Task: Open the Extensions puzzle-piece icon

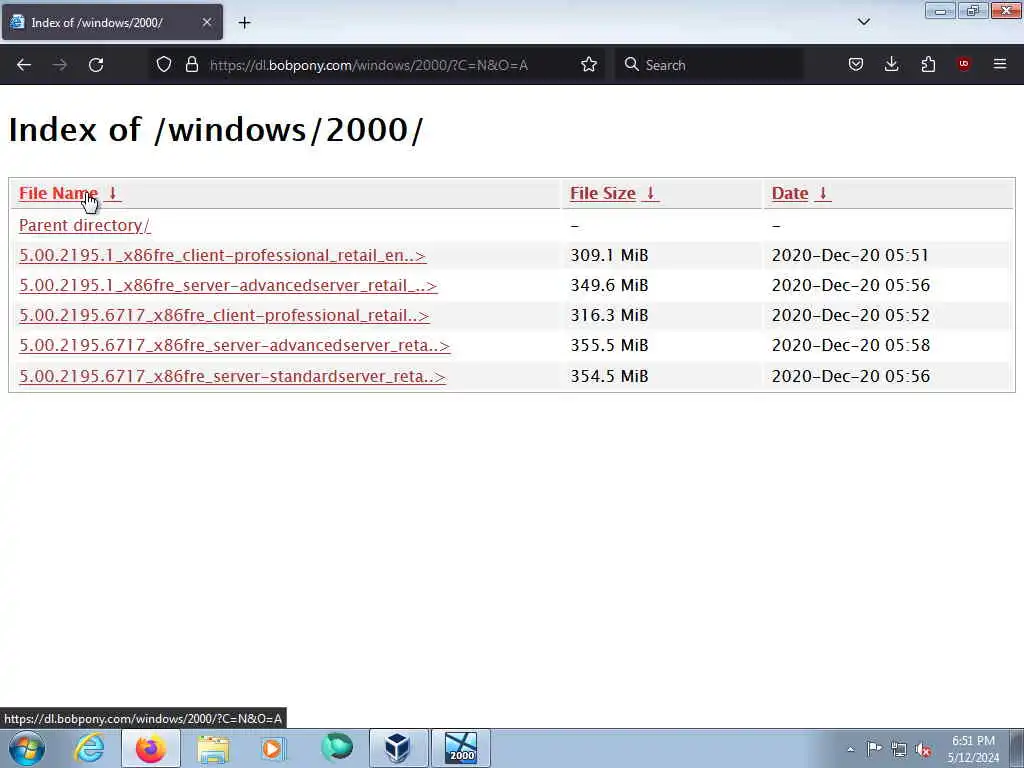Action: 928,65
